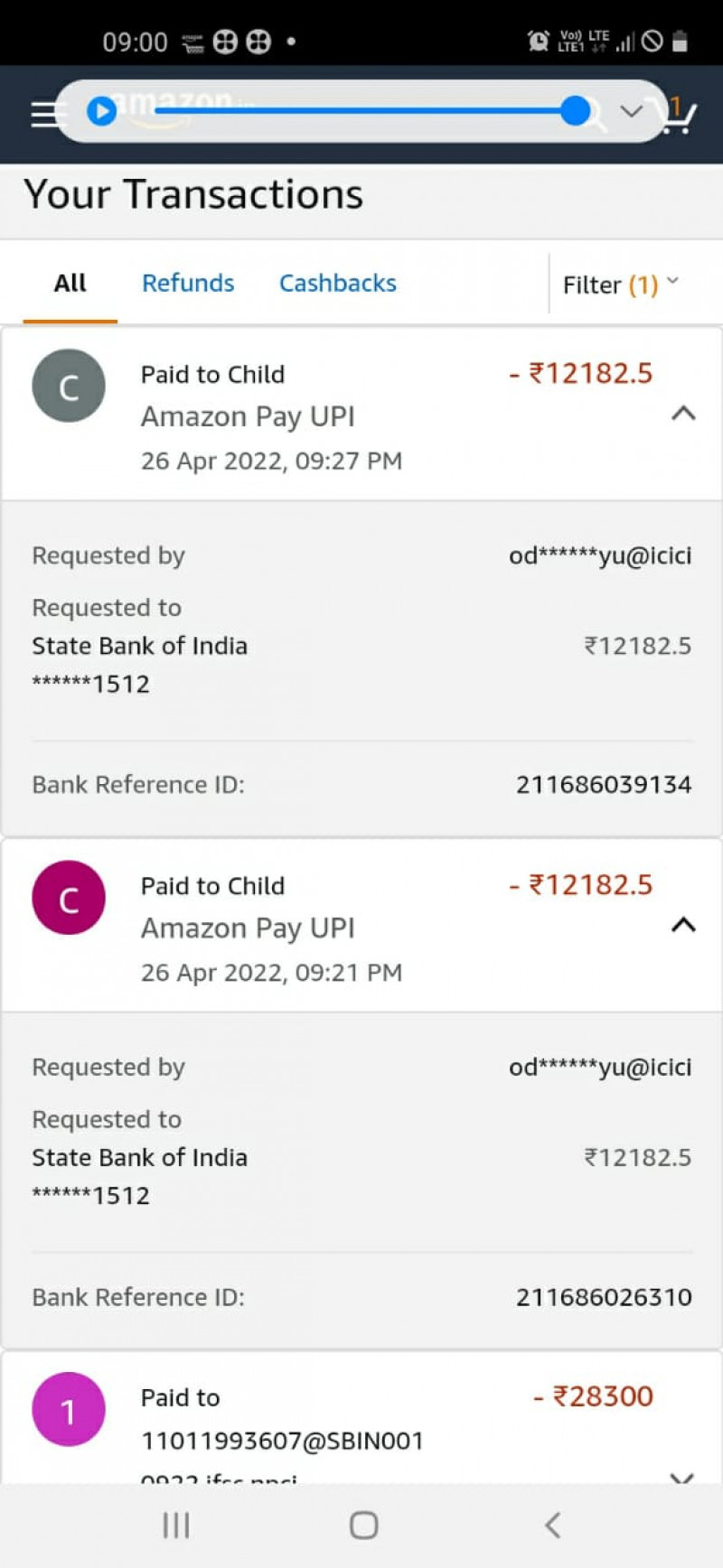Select the All transactions tab
This screenshot has height=1568, width=723.
pyautogui.click(x=70, y=284)
